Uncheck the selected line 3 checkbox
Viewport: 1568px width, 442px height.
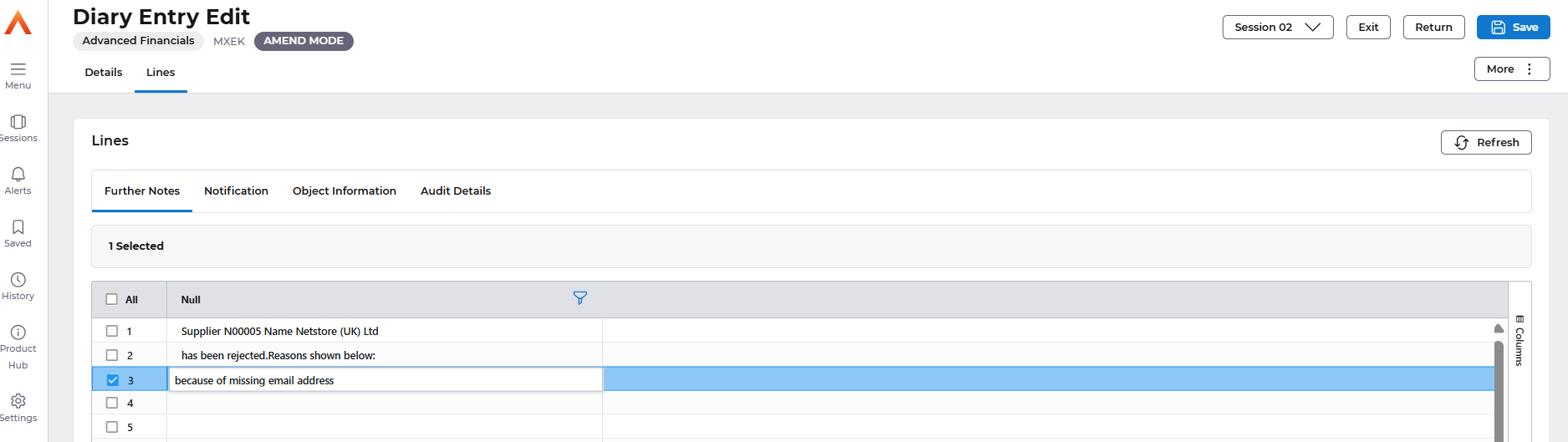point(113,380)
